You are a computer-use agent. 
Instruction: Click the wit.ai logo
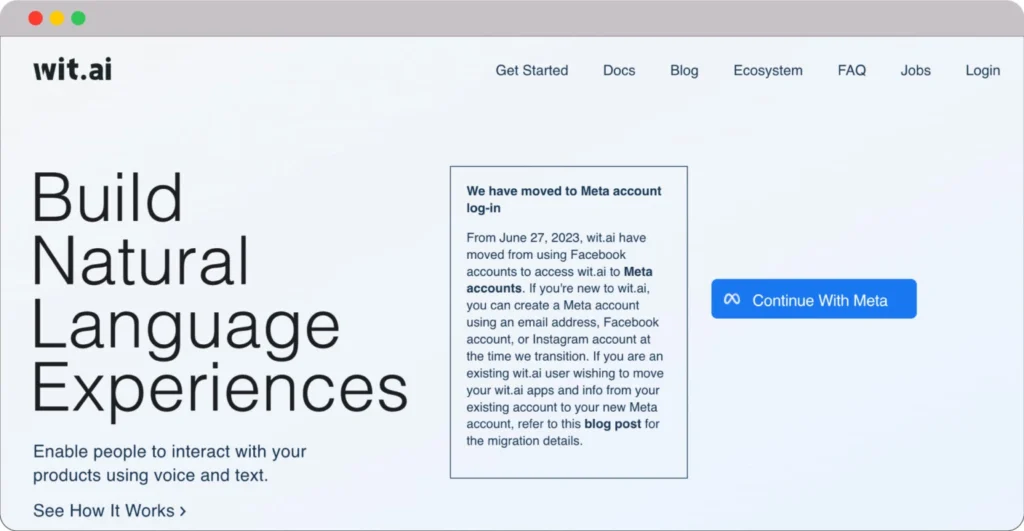[72, 70]
